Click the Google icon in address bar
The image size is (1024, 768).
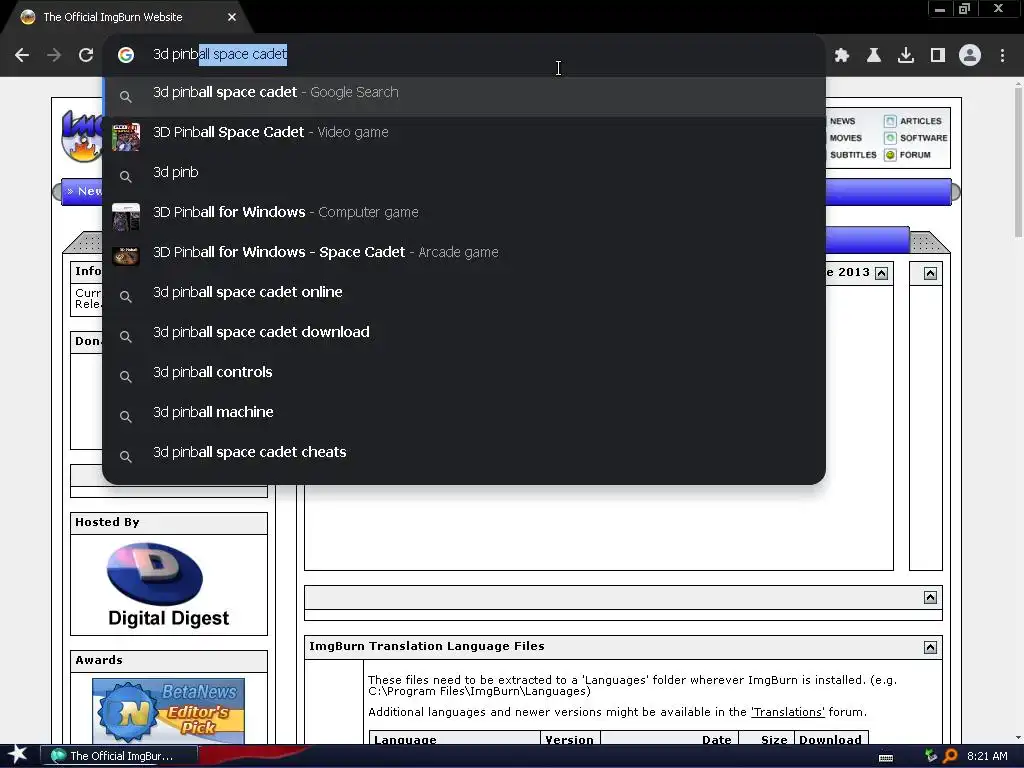126,55
